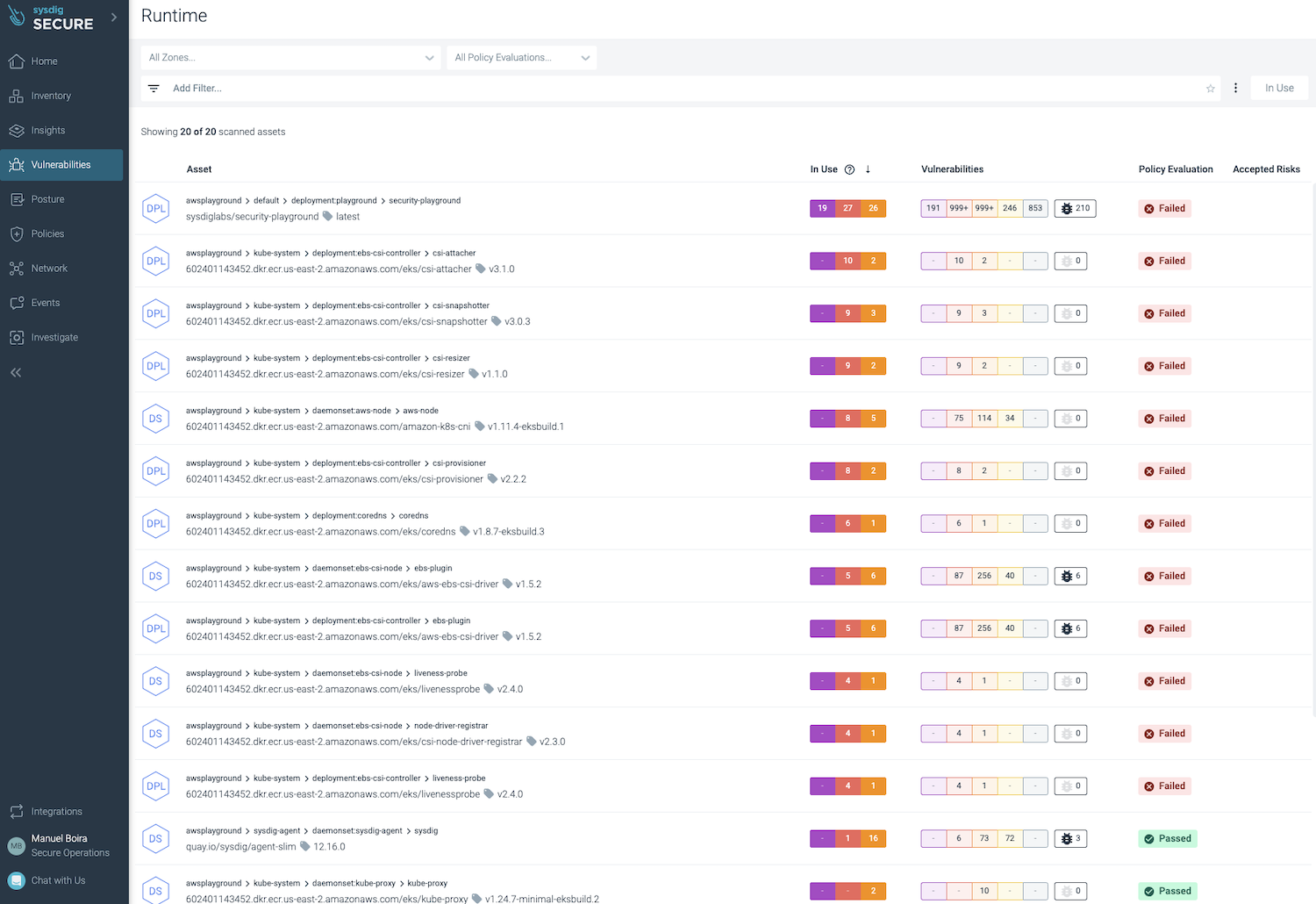The height and width of the screenshot is (904, 1316).
Task: Click the In Use severity bar for aws-node row
Action: click(848, 419)
